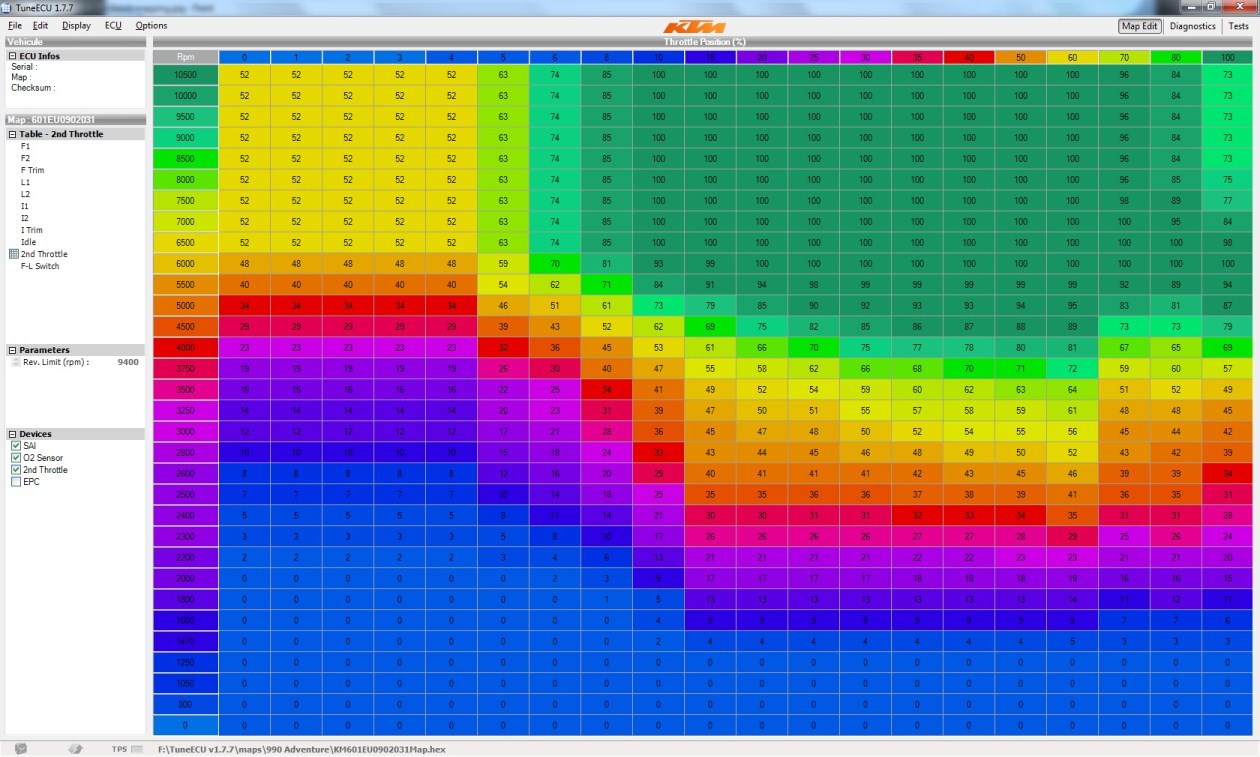Open the Options menu
Viewport: 1260px width, 757px height.
tap(151, 26)
